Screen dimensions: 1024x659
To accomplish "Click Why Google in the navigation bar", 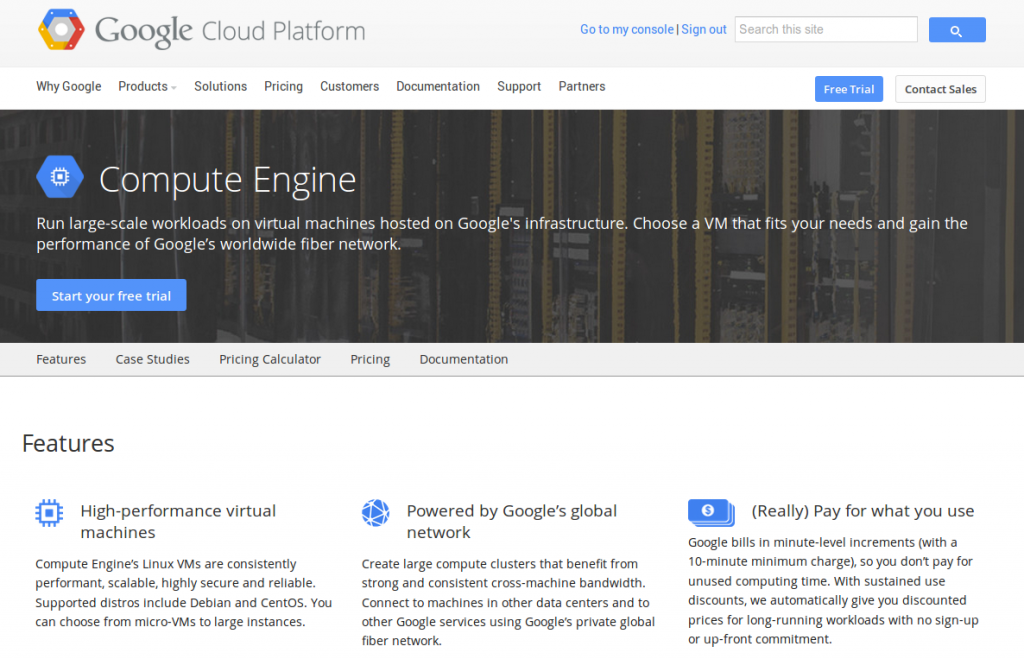I will (x=68, y=87).
